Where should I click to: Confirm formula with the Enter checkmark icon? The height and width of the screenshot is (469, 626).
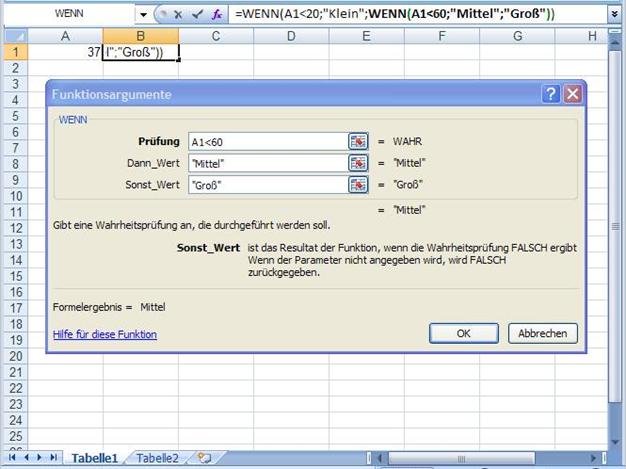196,15
